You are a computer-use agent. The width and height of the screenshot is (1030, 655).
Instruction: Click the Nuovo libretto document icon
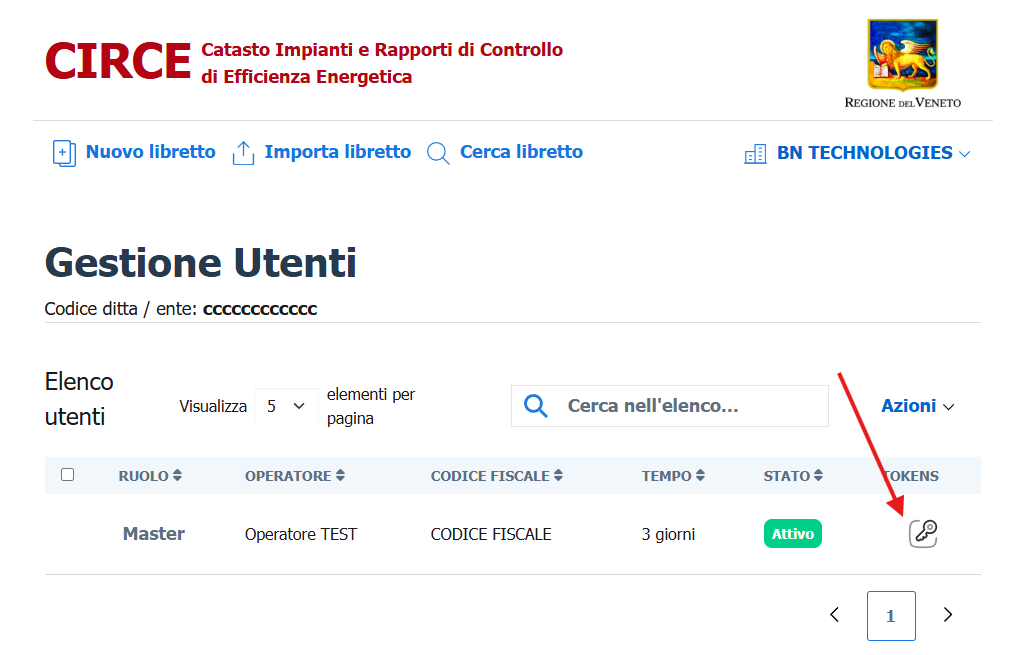[x=64, y=153]
